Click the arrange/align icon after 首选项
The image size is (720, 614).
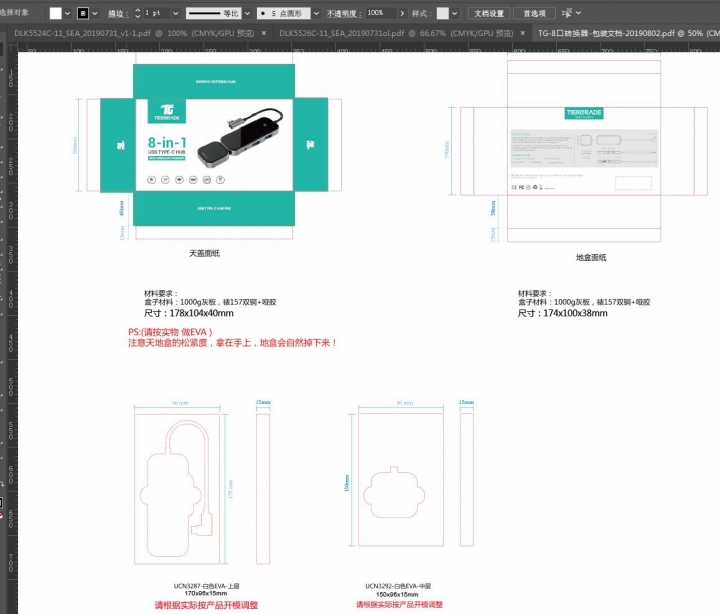point(567,13)
